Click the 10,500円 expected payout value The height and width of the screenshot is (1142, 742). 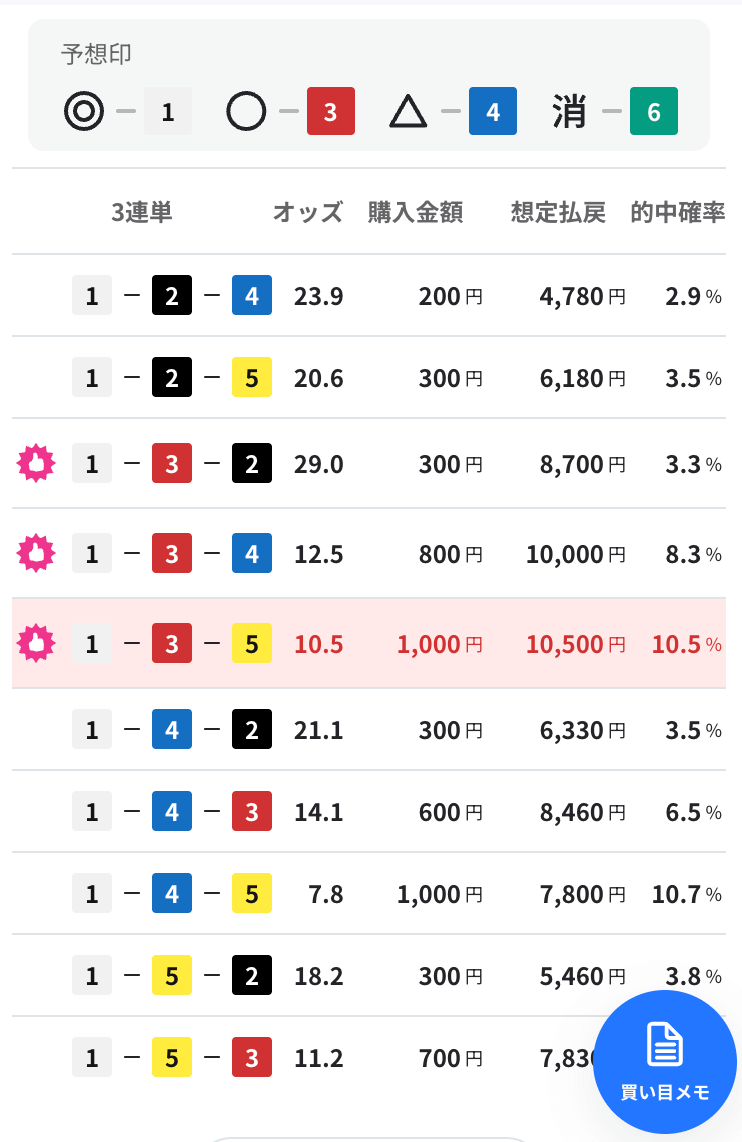coord(576,644)
